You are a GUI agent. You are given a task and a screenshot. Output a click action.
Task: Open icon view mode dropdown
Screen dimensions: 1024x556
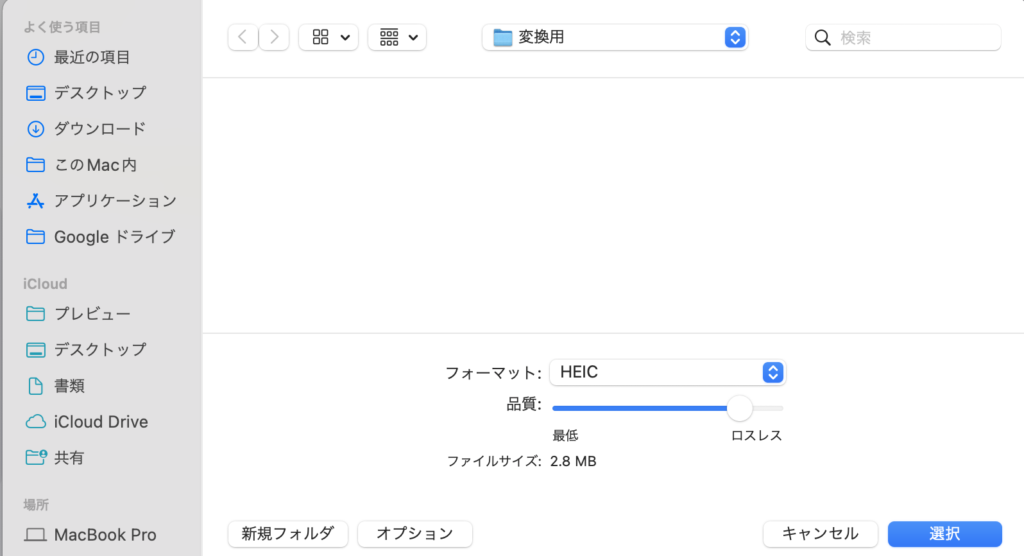[328, 37]
